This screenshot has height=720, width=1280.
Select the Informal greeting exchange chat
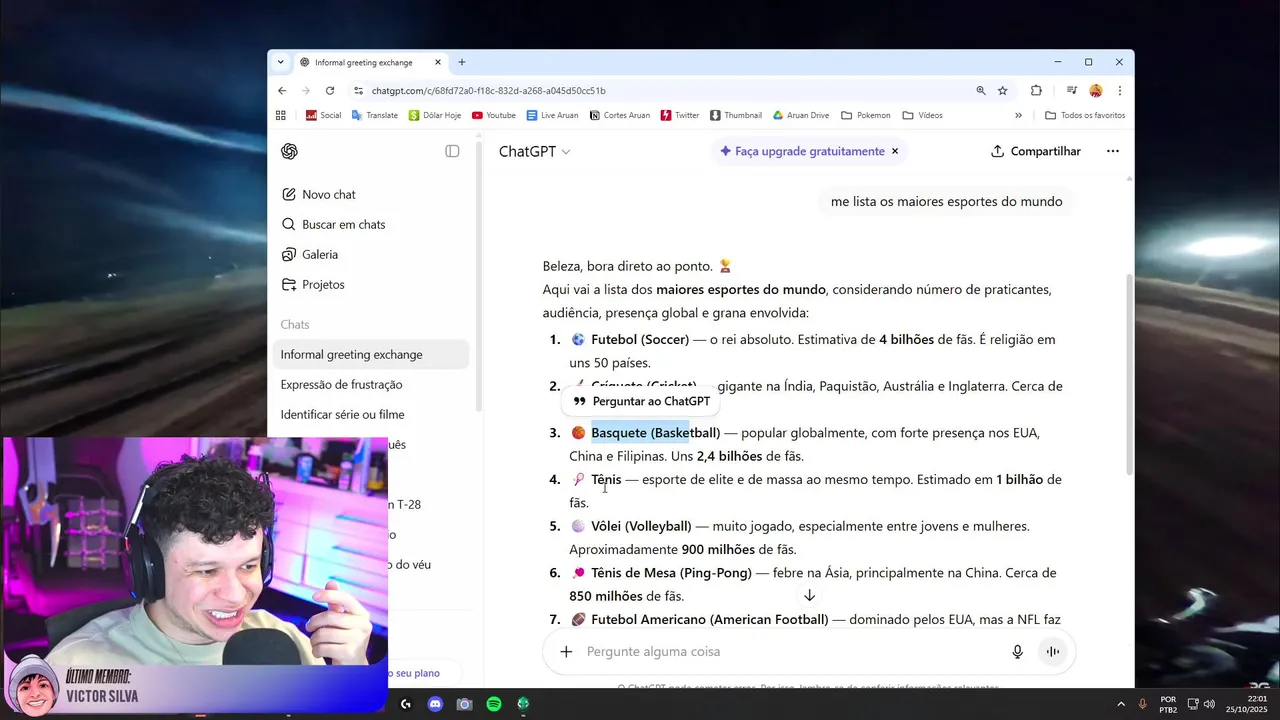point(371,354)
